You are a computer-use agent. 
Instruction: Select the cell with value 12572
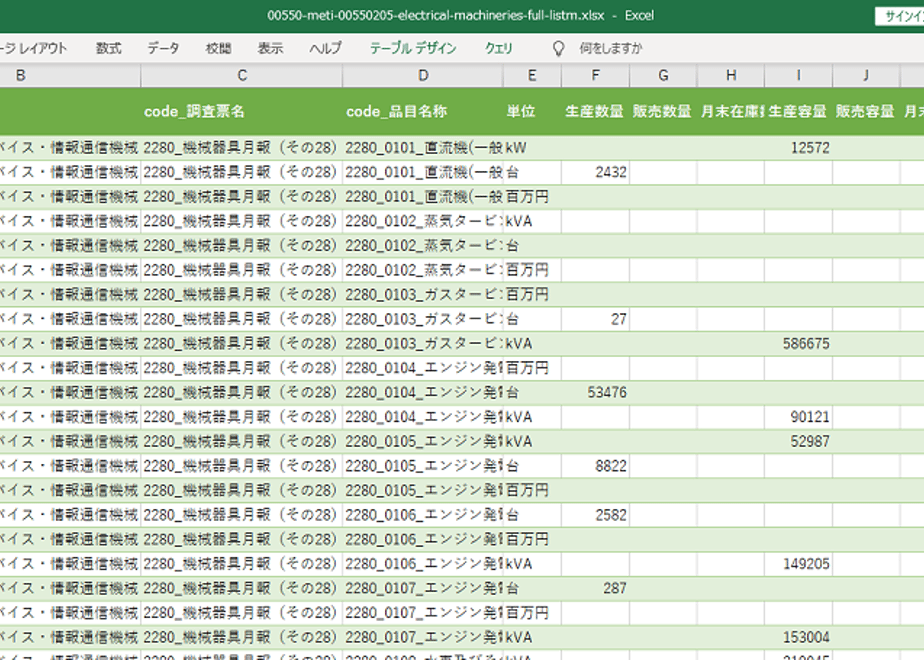[798, 148]
